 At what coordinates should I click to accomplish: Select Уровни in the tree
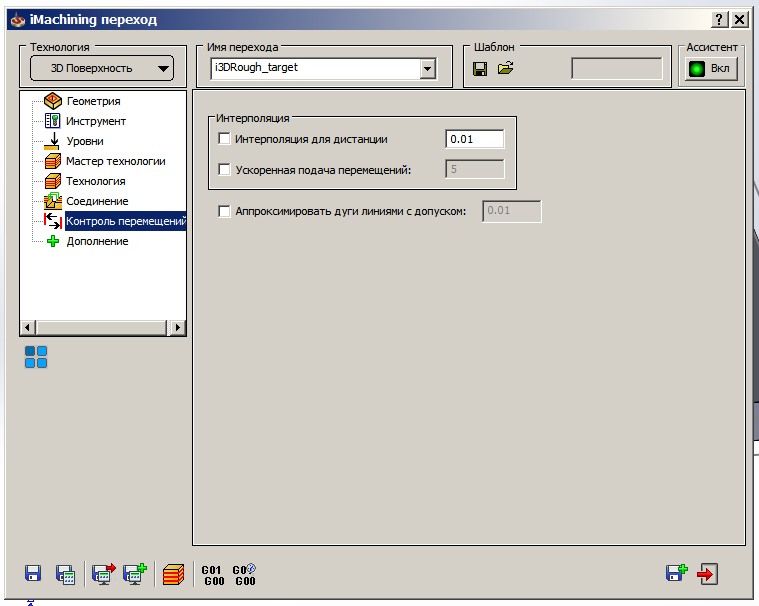pos(85,141)
